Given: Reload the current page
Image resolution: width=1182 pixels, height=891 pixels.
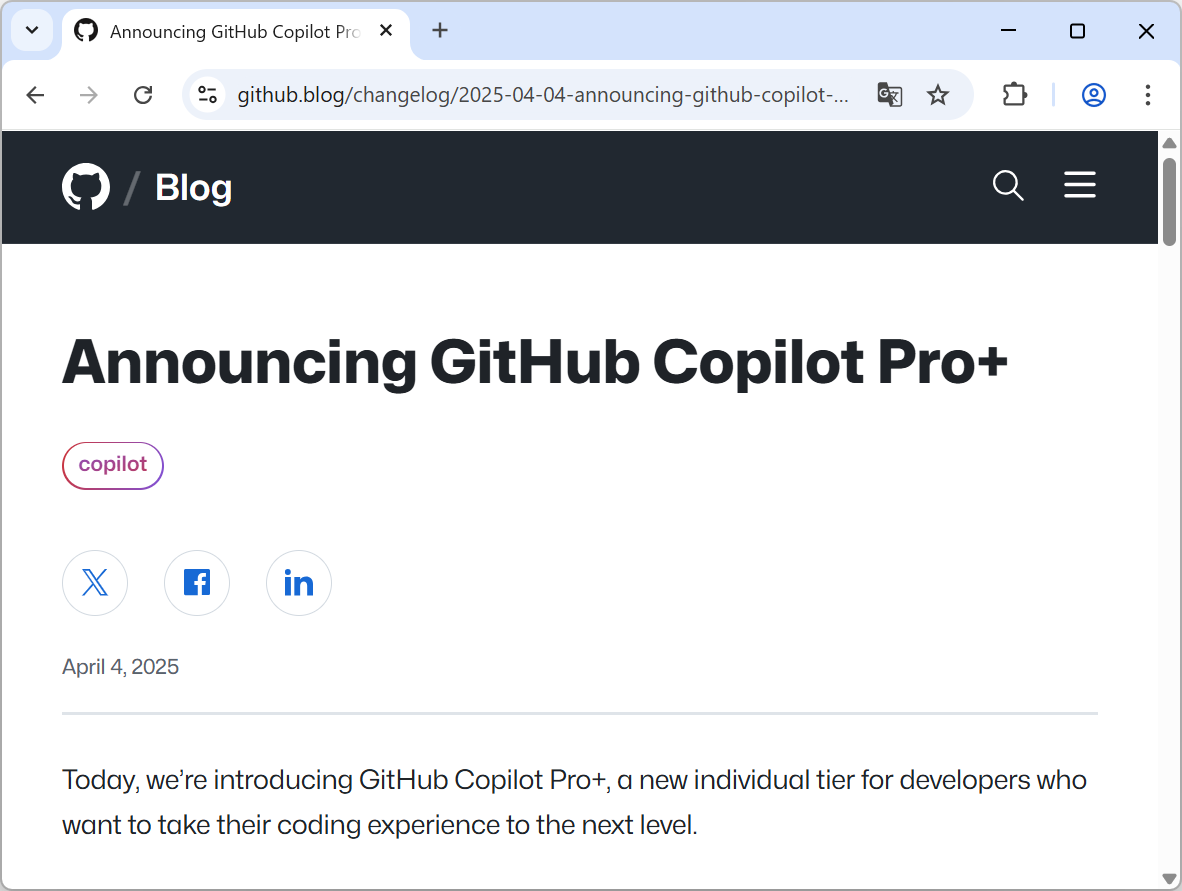Looking at the screenshot, I should pos(143,95).
